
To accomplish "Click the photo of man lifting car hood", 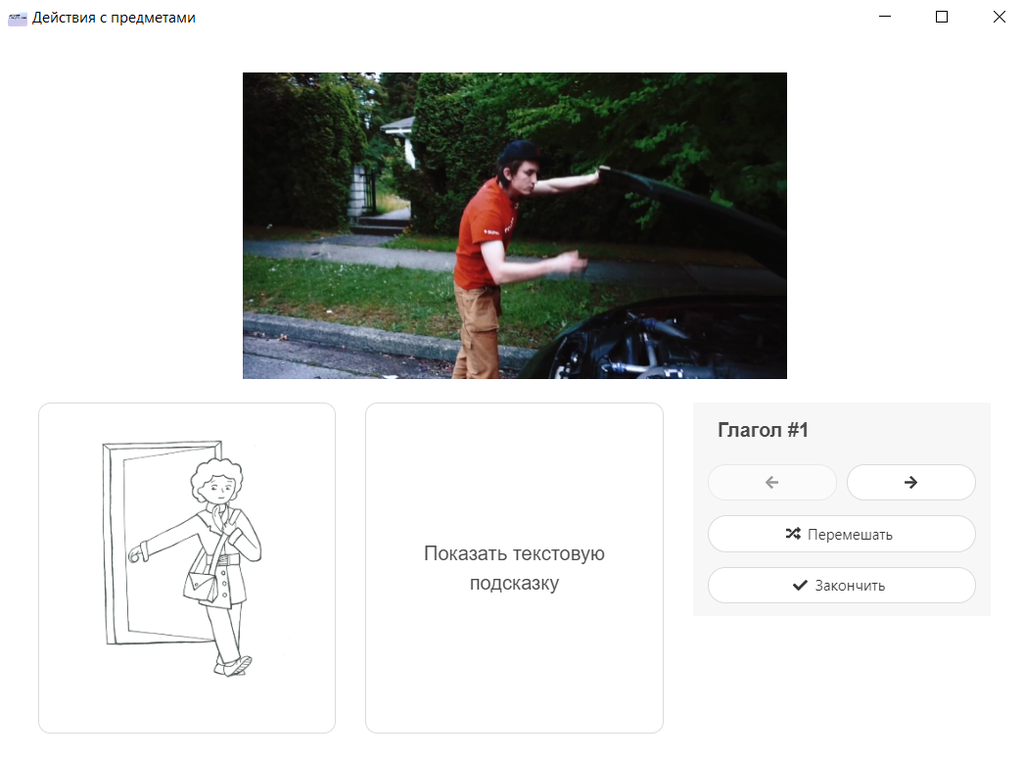I will (514, 225).
